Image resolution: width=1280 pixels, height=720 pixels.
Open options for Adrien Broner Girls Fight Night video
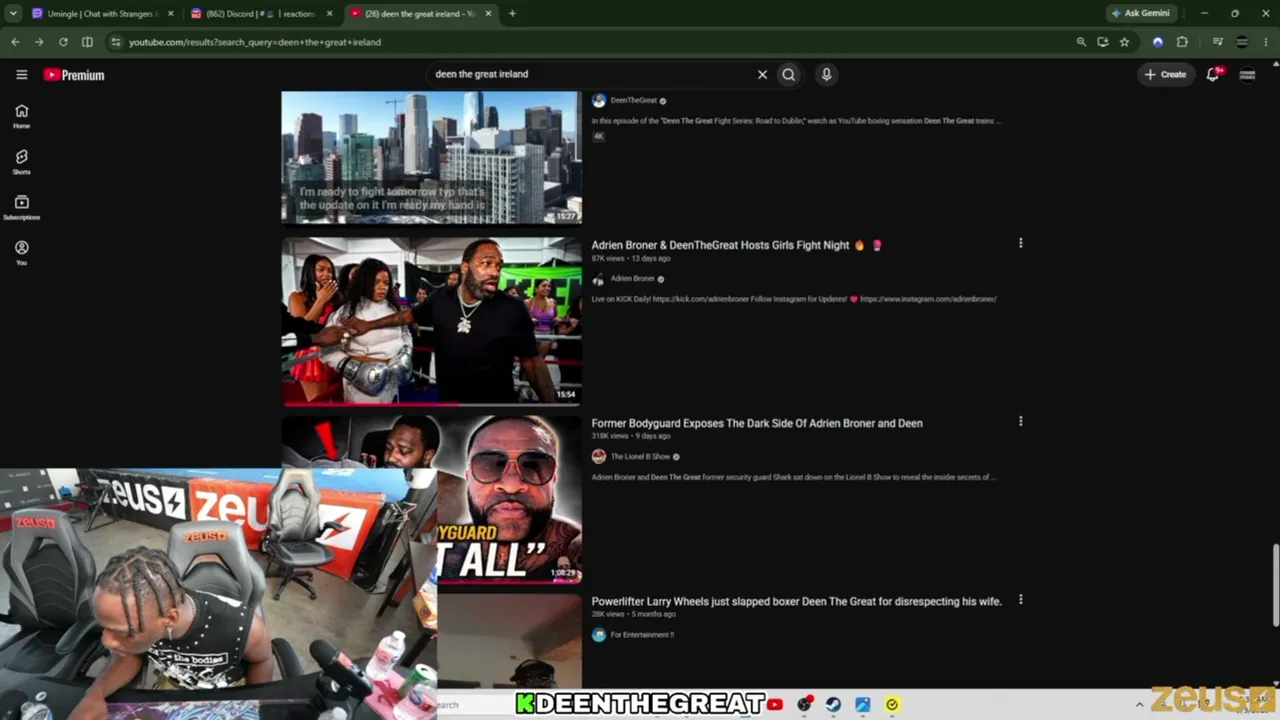click(1020, 243)
